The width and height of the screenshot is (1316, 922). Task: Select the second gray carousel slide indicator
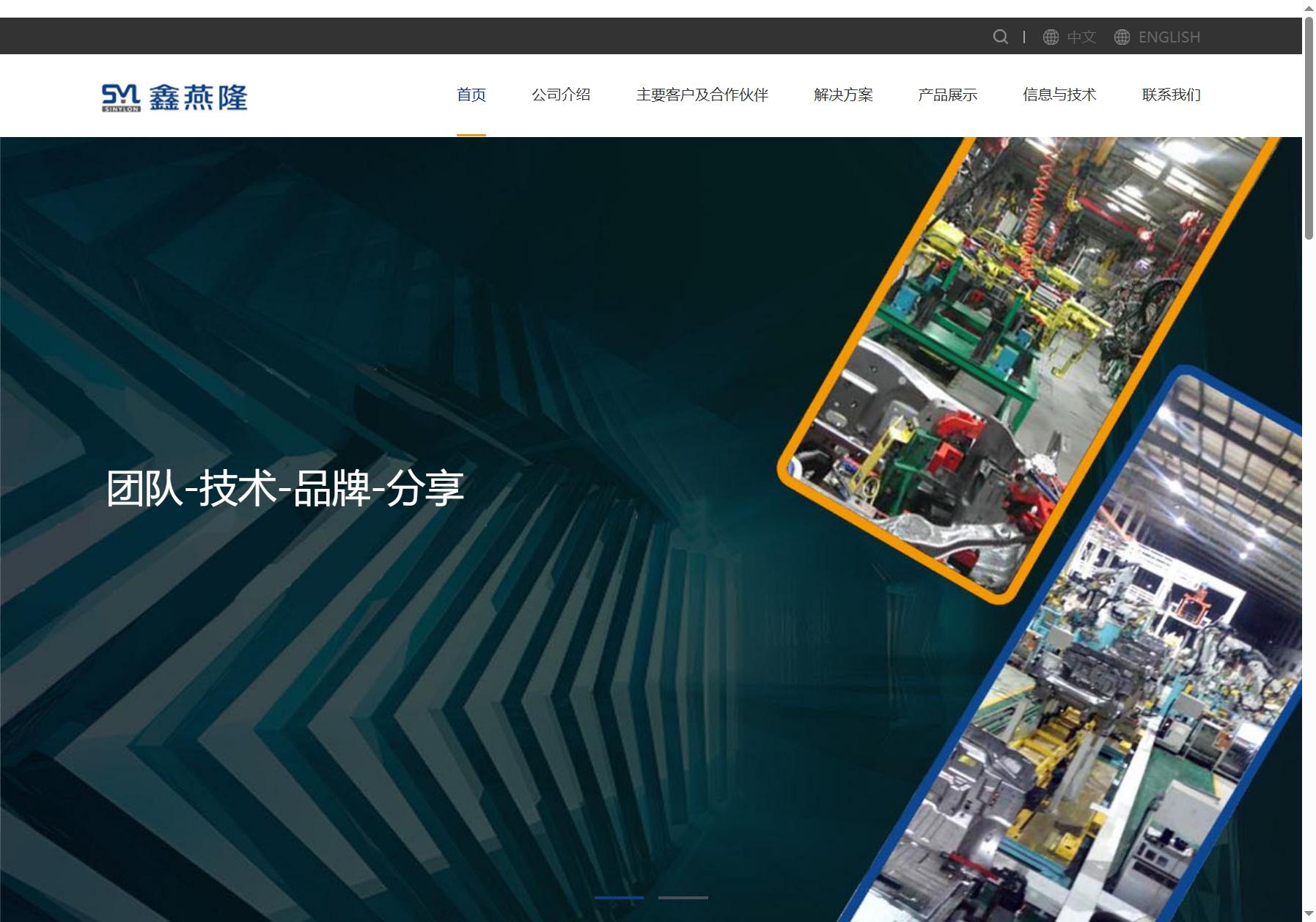point(683,897)
